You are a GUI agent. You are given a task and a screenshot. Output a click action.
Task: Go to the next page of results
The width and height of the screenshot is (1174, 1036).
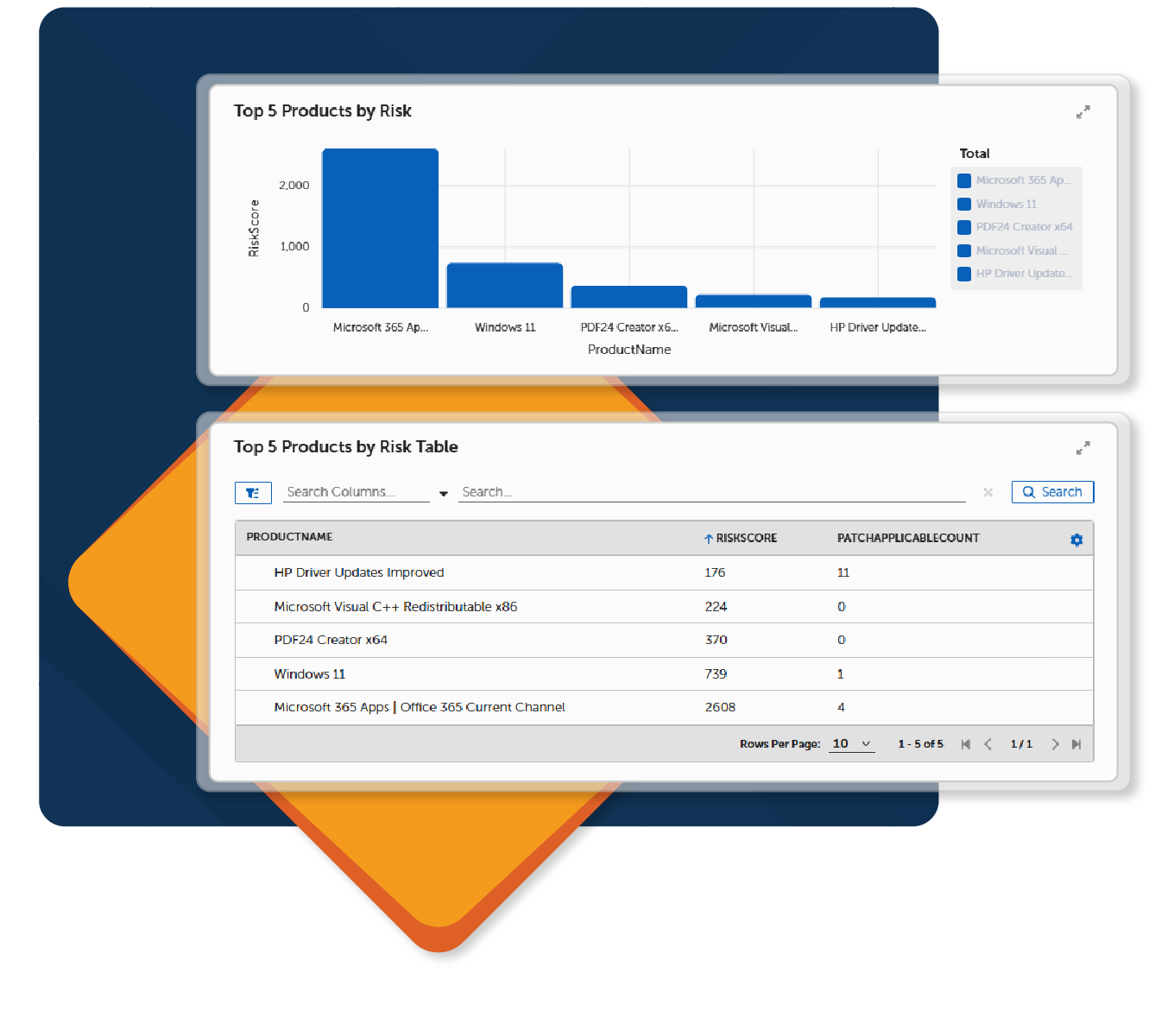click(1055, 744)
